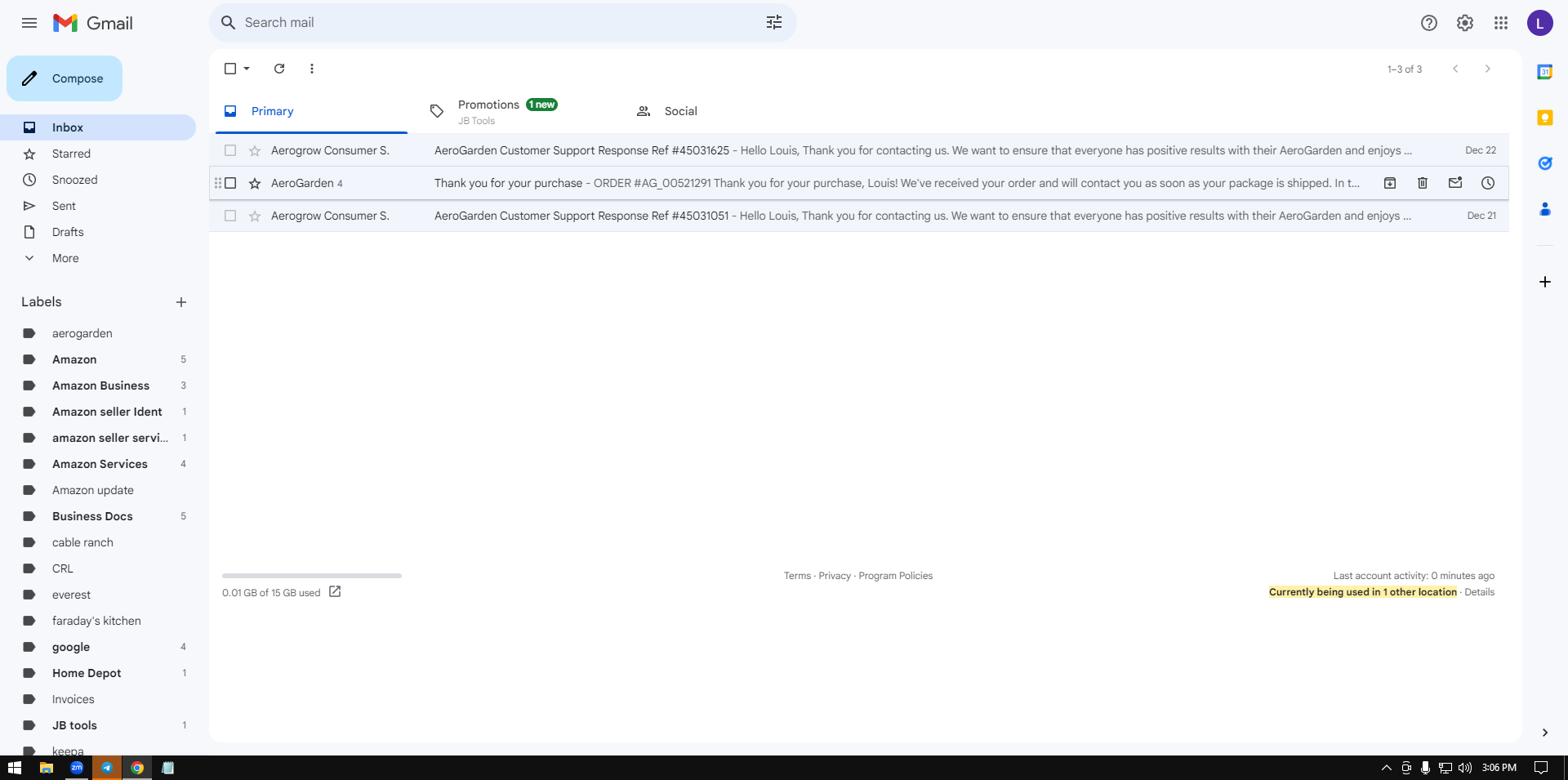The image size is (1568, 780).
Task: Go to the newer page arrow
Action: [x=1455, y=69]
